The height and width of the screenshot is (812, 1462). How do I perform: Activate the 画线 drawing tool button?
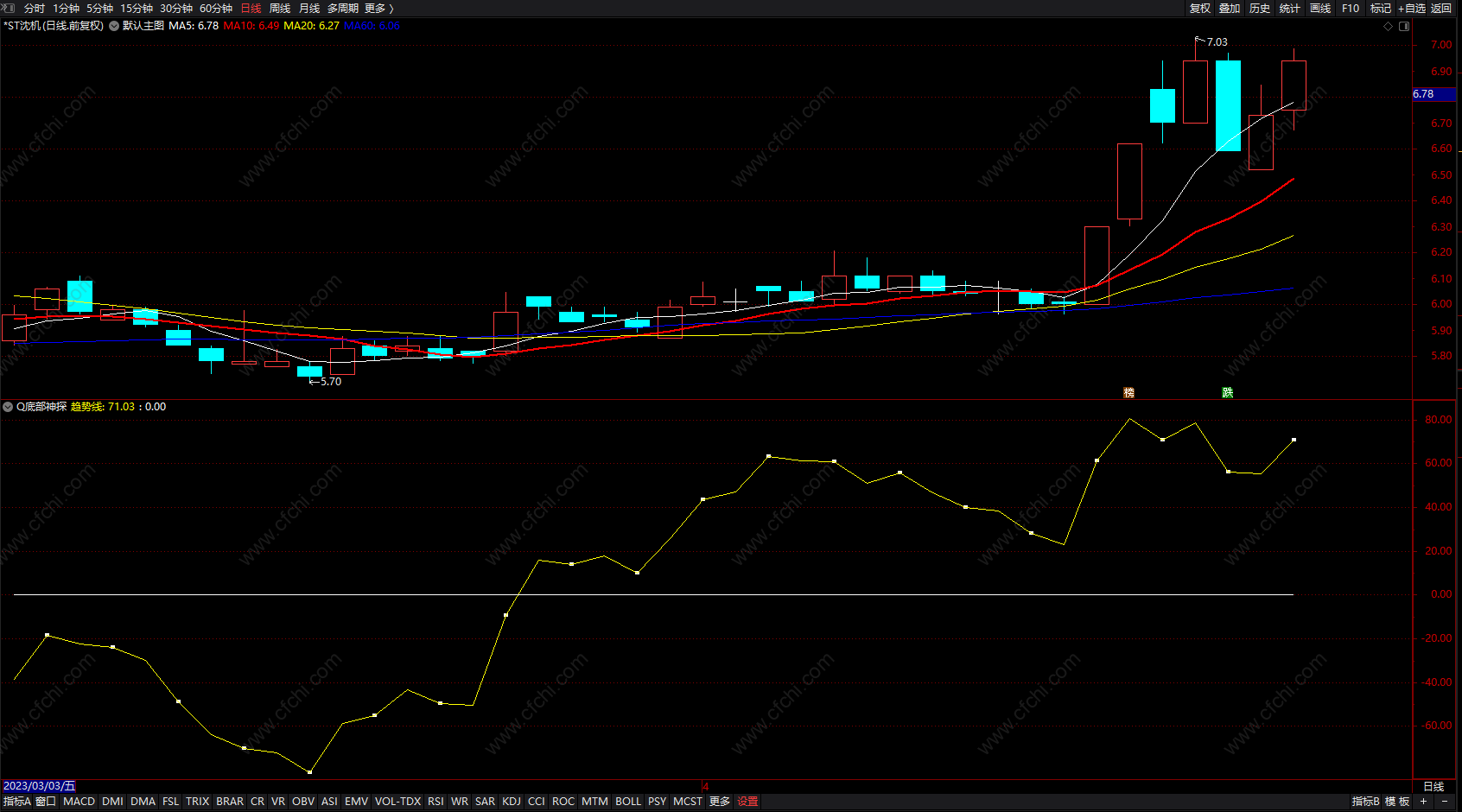(x=1320, y=8)
